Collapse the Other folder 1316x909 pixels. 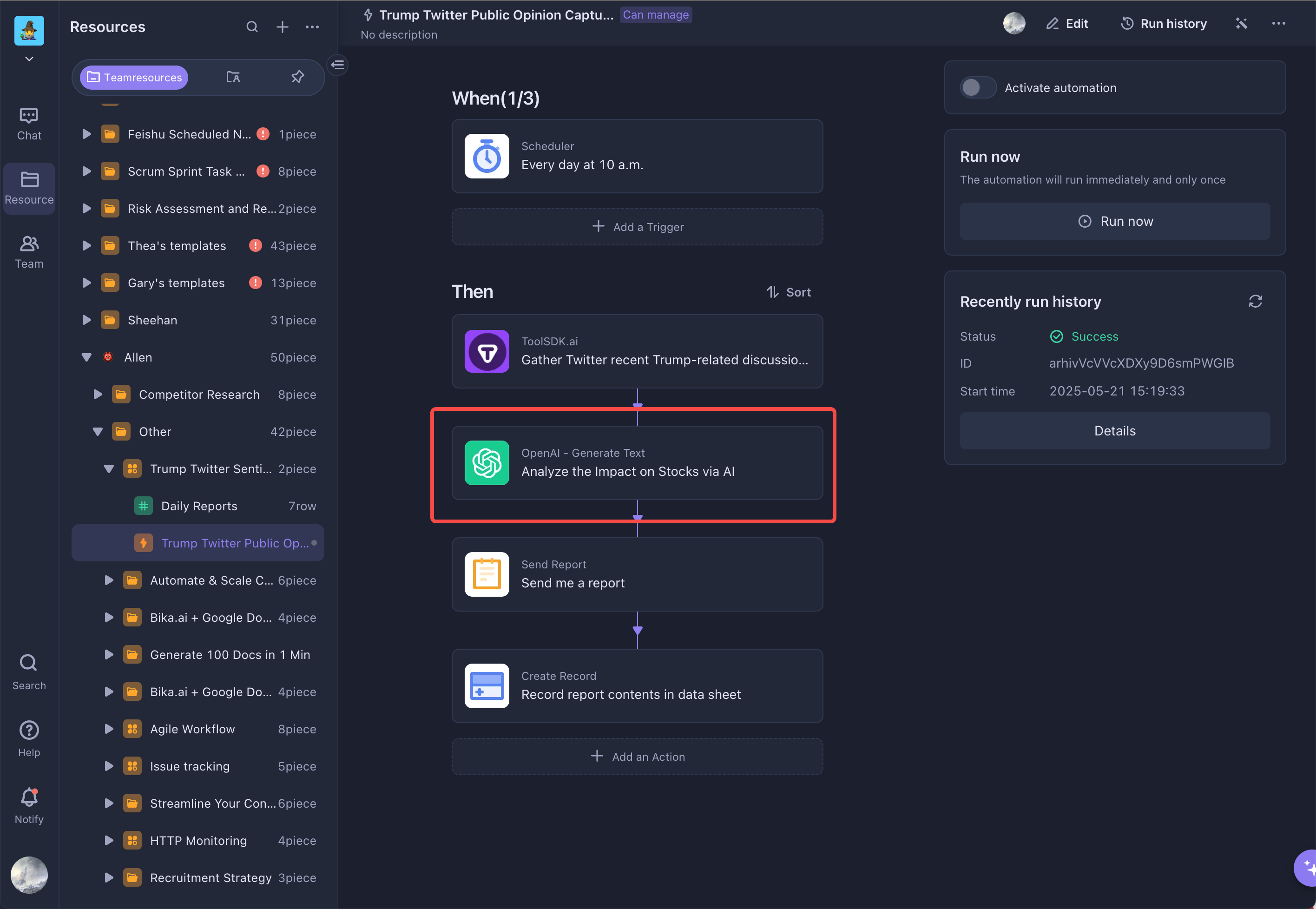coord(98,432)
